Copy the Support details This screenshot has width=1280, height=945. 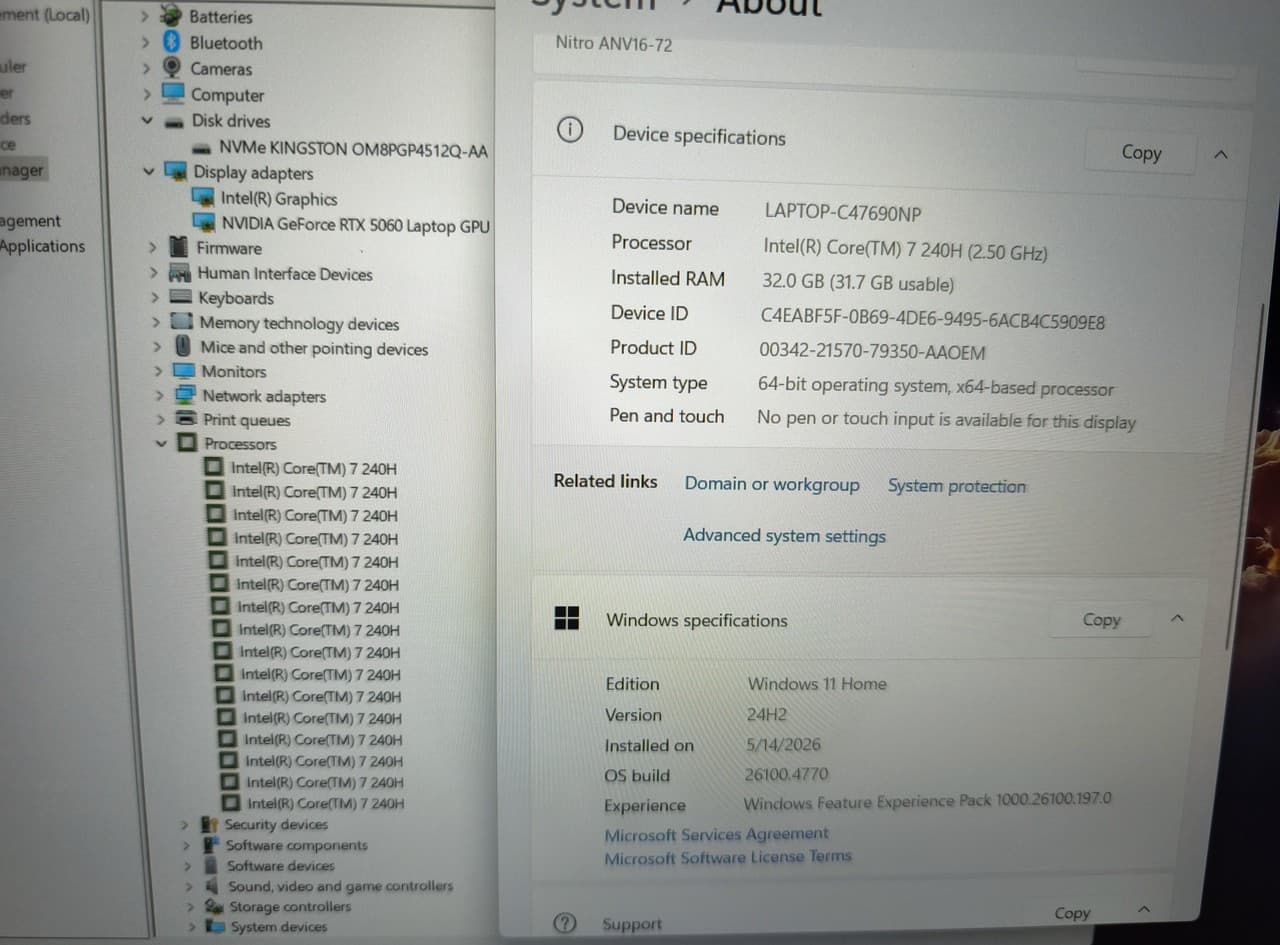[1072, 913]
